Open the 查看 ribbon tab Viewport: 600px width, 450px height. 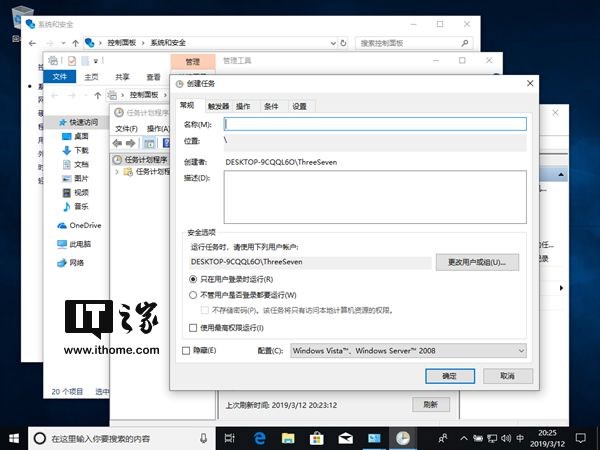(x=153, y=77)
